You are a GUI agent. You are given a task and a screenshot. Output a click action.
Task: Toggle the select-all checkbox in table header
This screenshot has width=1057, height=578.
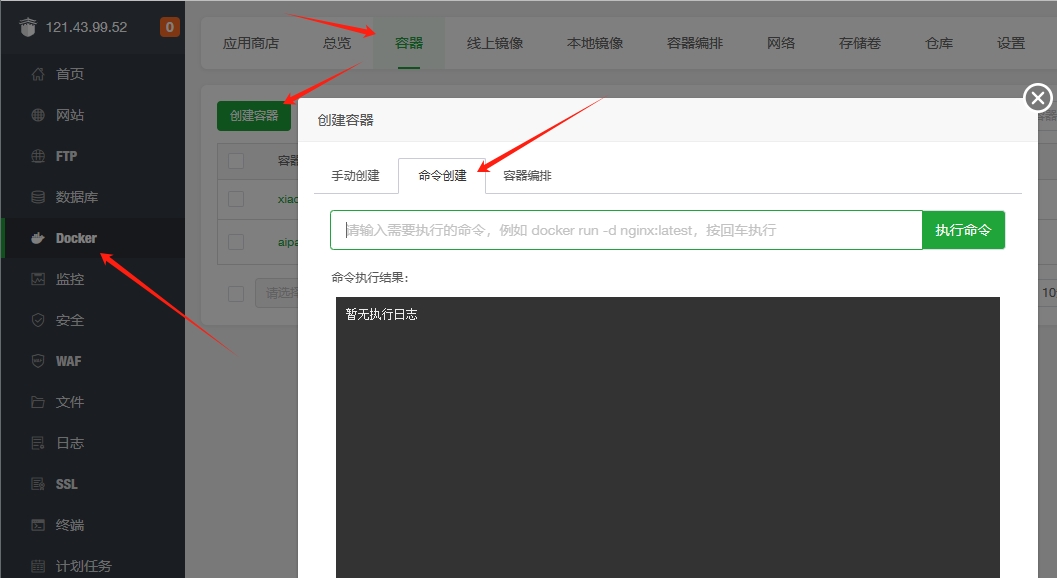pyautogui.click(x=236, y=161)
